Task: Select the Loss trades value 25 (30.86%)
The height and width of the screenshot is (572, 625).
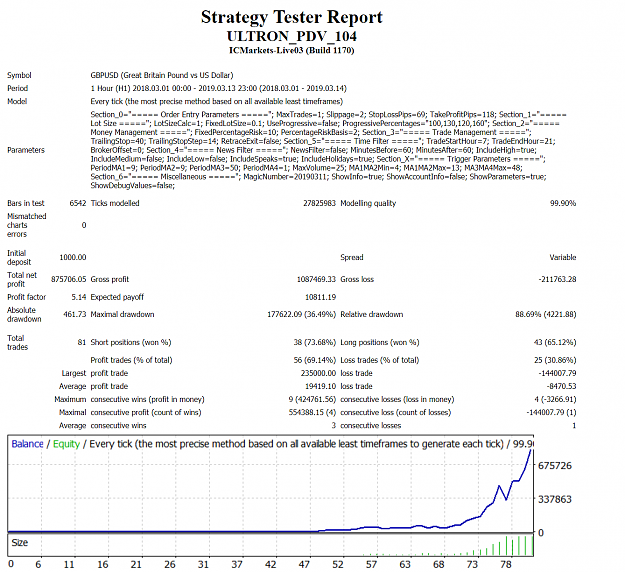Action: [x=555, y=360]
